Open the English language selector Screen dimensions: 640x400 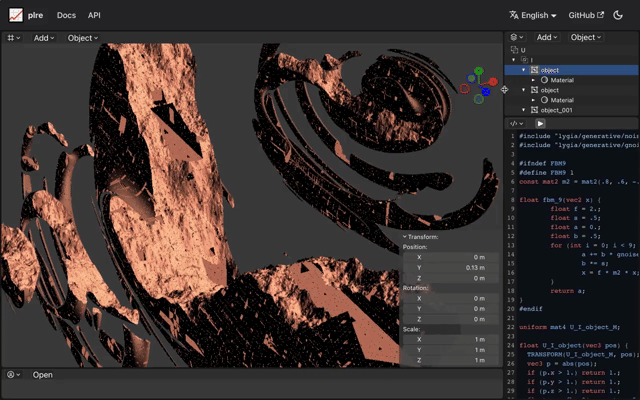533,15
